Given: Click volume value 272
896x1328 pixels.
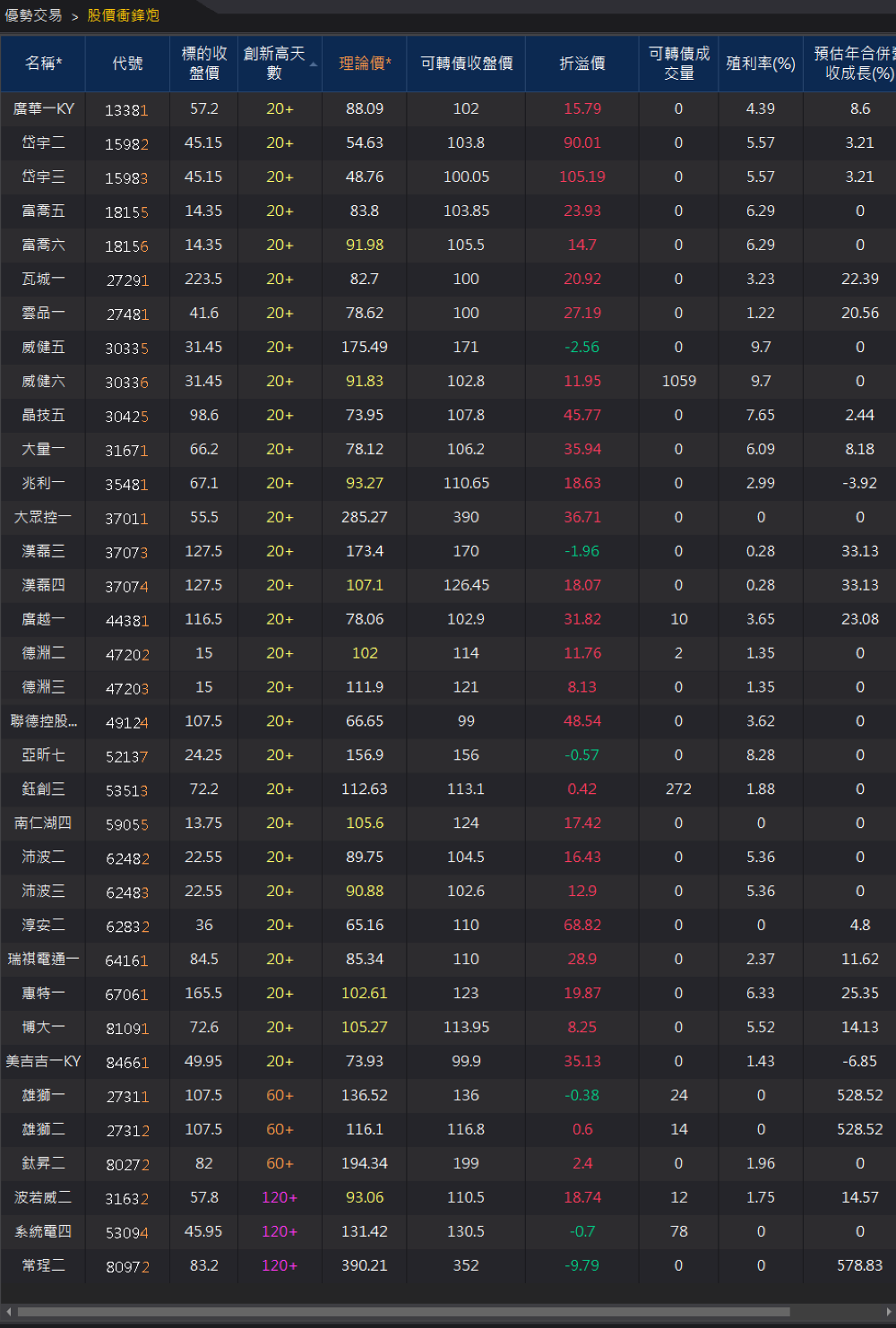Looking at the screenshot, I should click(x=678, y=789).
